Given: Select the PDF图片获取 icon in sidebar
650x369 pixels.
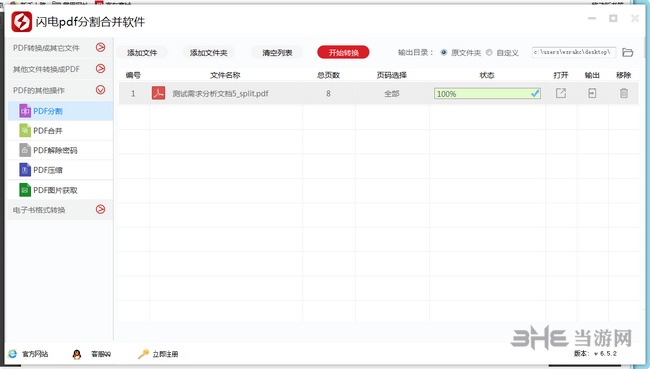Looking at the screenshot, I should (25, 190).
